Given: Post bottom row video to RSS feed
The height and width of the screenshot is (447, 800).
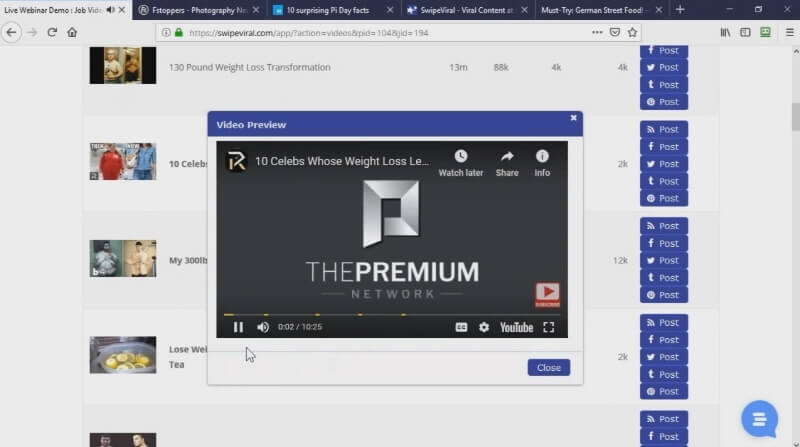Looking at the screenshot, I should (663, 419).
